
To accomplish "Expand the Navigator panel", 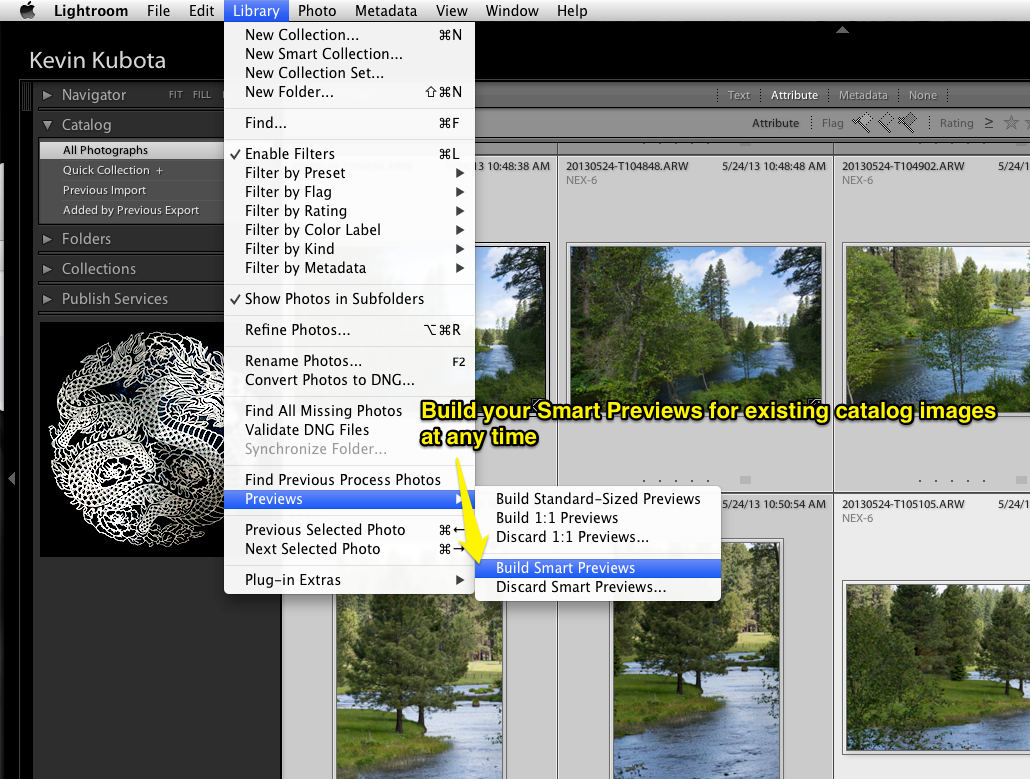I will click(47, 95).
